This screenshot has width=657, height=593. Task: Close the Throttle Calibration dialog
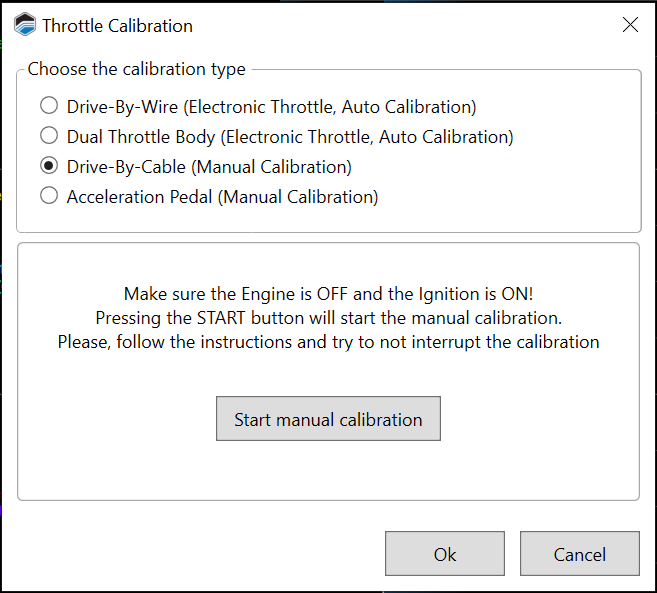630,25
